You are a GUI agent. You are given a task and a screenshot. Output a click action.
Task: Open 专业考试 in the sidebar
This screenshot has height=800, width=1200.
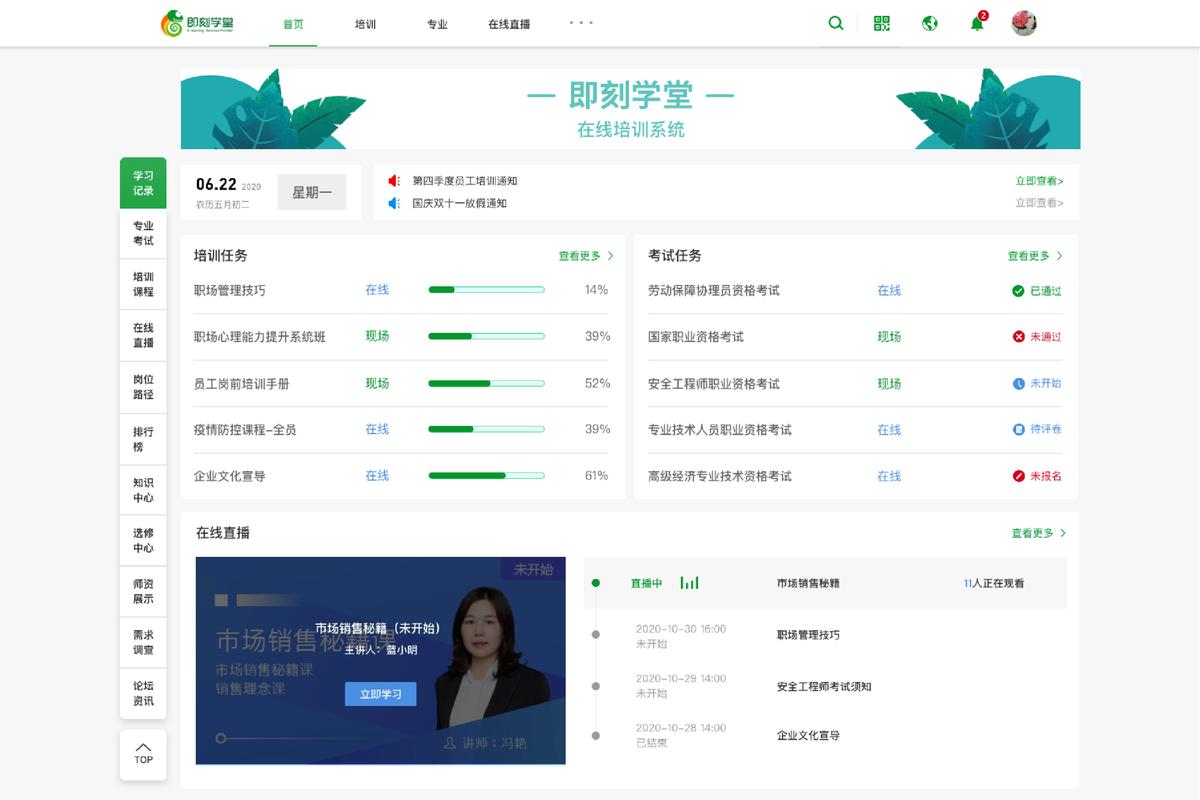[143, 233]
